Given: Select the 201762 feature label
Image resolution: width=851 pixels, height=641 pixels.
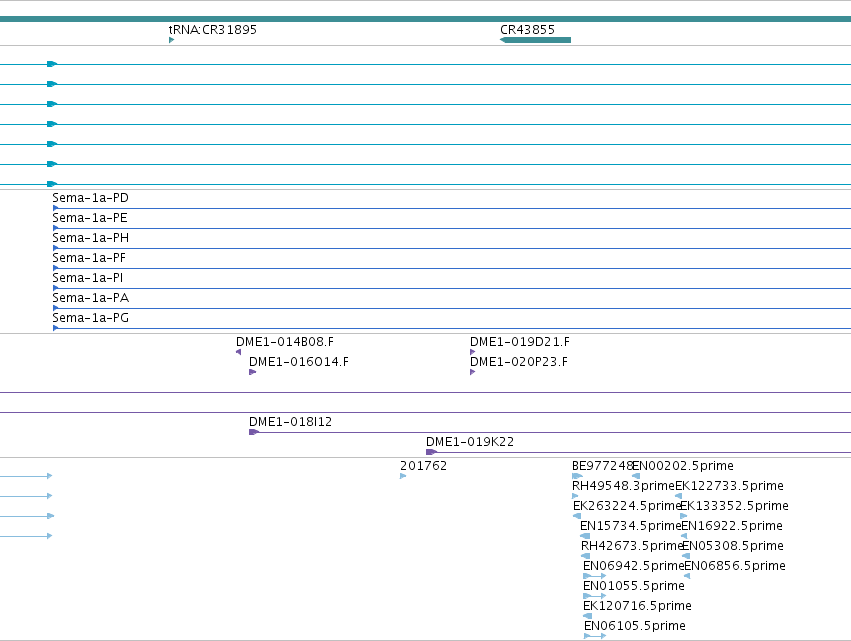Looking at the screenshot, I should point(423,466).
